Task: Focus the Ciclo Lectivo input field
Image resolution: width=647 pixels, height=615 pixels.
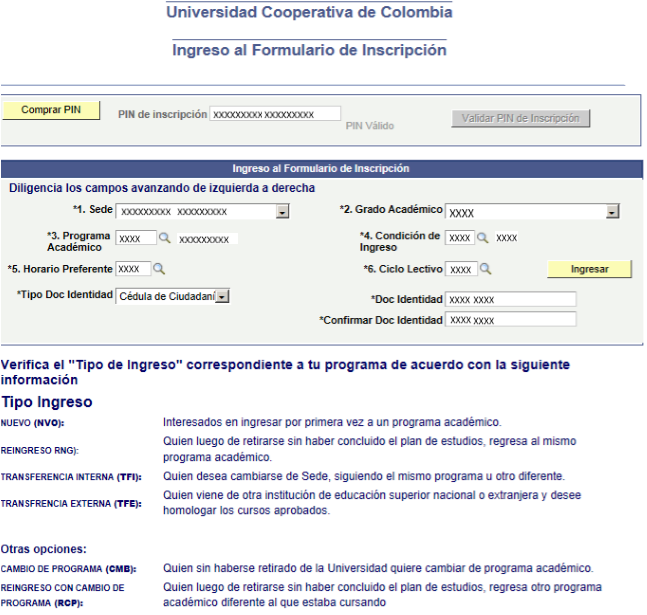Action: tap(461, 269)
